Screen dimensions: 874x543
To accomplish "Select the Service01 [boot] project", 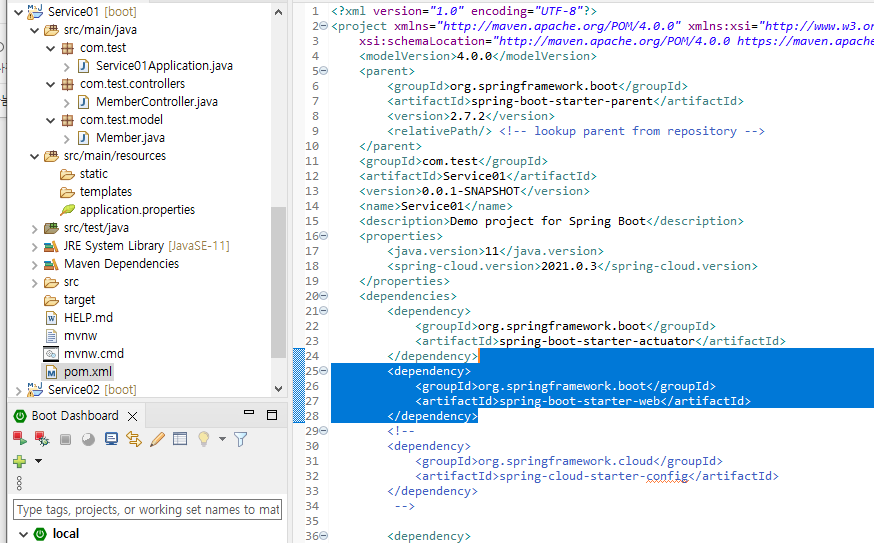I will (92, 12).
